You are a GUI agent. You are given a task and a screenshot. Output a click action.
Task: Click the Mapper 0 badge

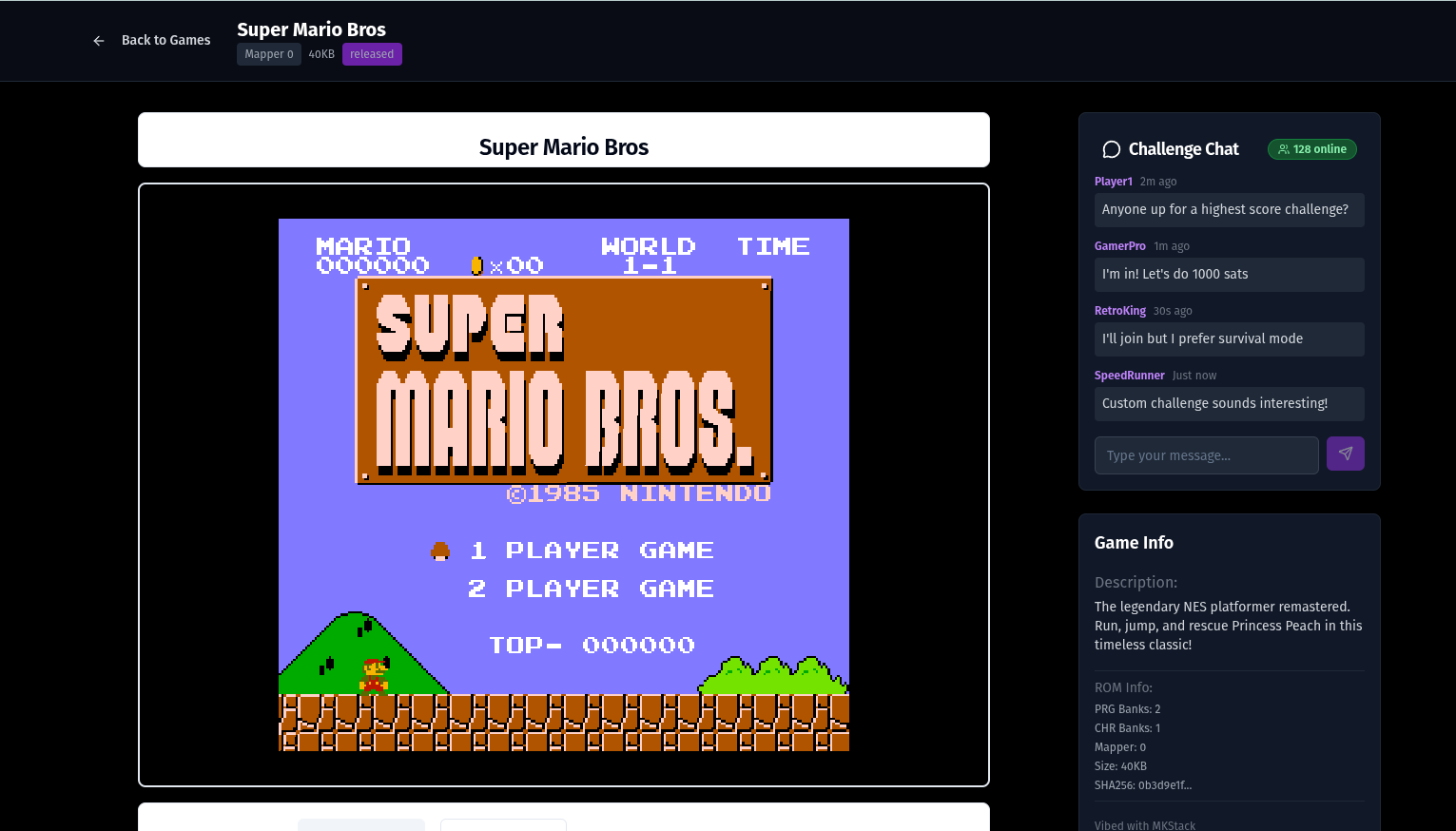(x=269, y=54)
